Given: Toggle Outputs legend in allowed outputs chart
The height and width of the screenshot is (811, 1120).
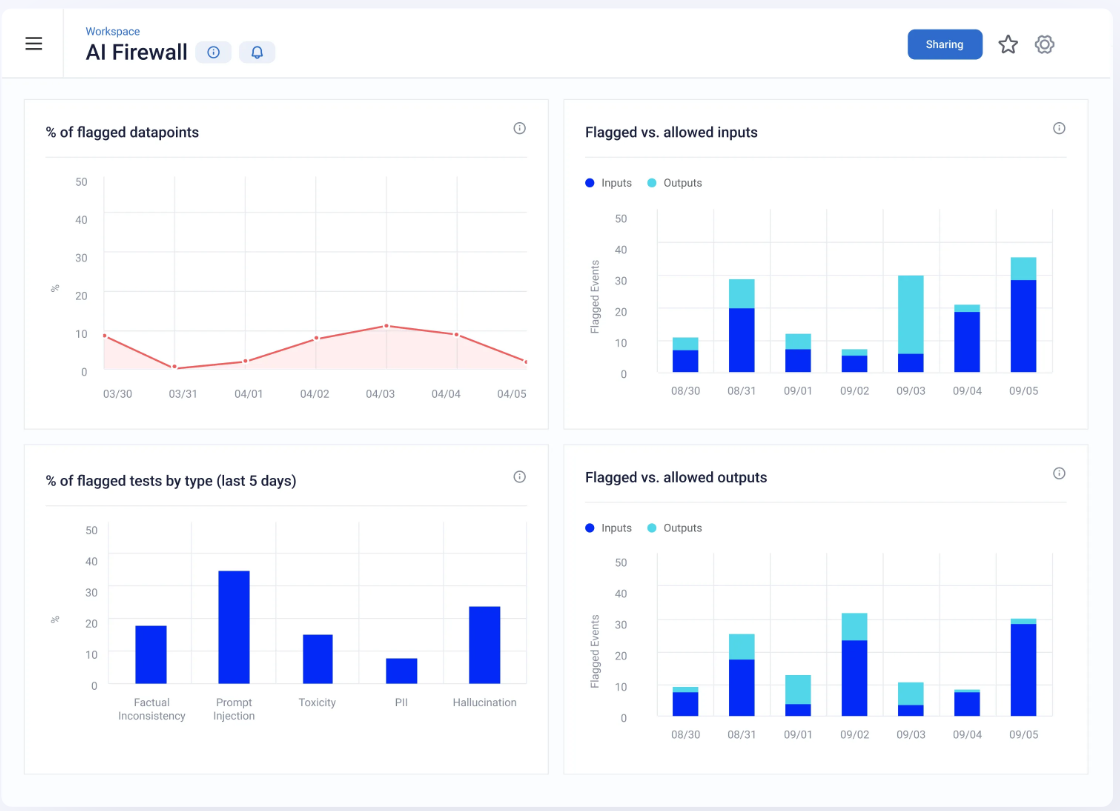Looking at the screenshot, I should pyautogui.click(x=675, y=528).
